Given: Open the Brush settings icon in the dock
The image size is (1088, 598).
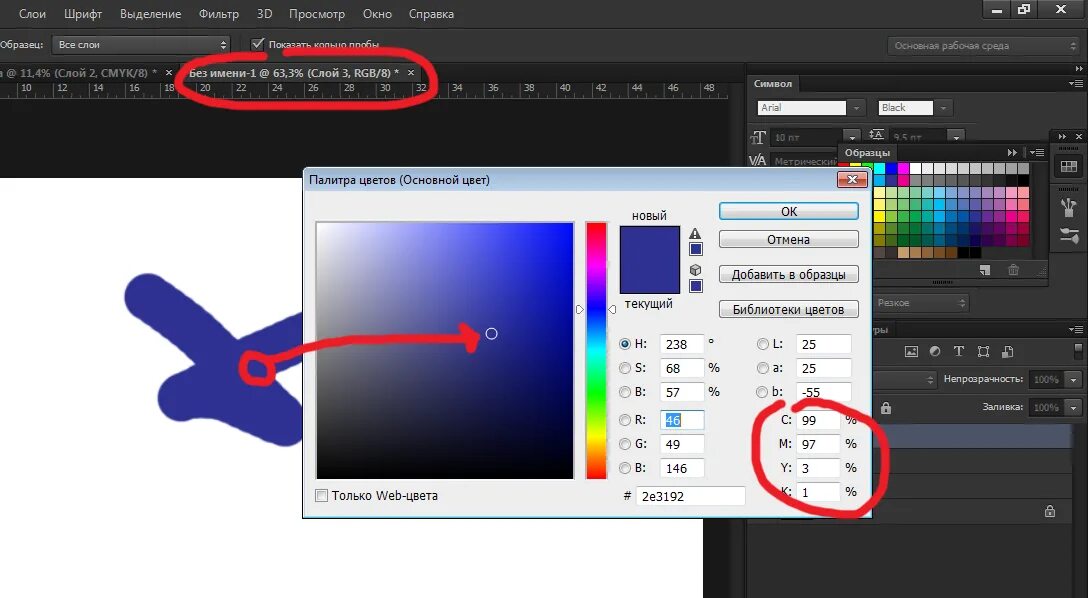Looking at the screenshot, I should tap(1069, 236).
